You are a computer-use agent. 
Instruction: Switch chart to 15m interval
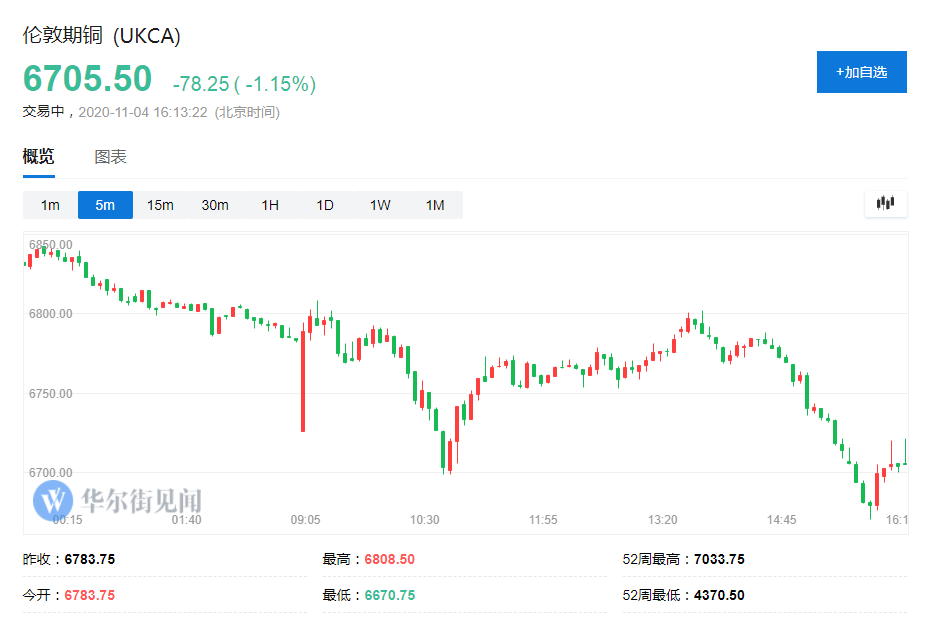click(x=160, y=205)
